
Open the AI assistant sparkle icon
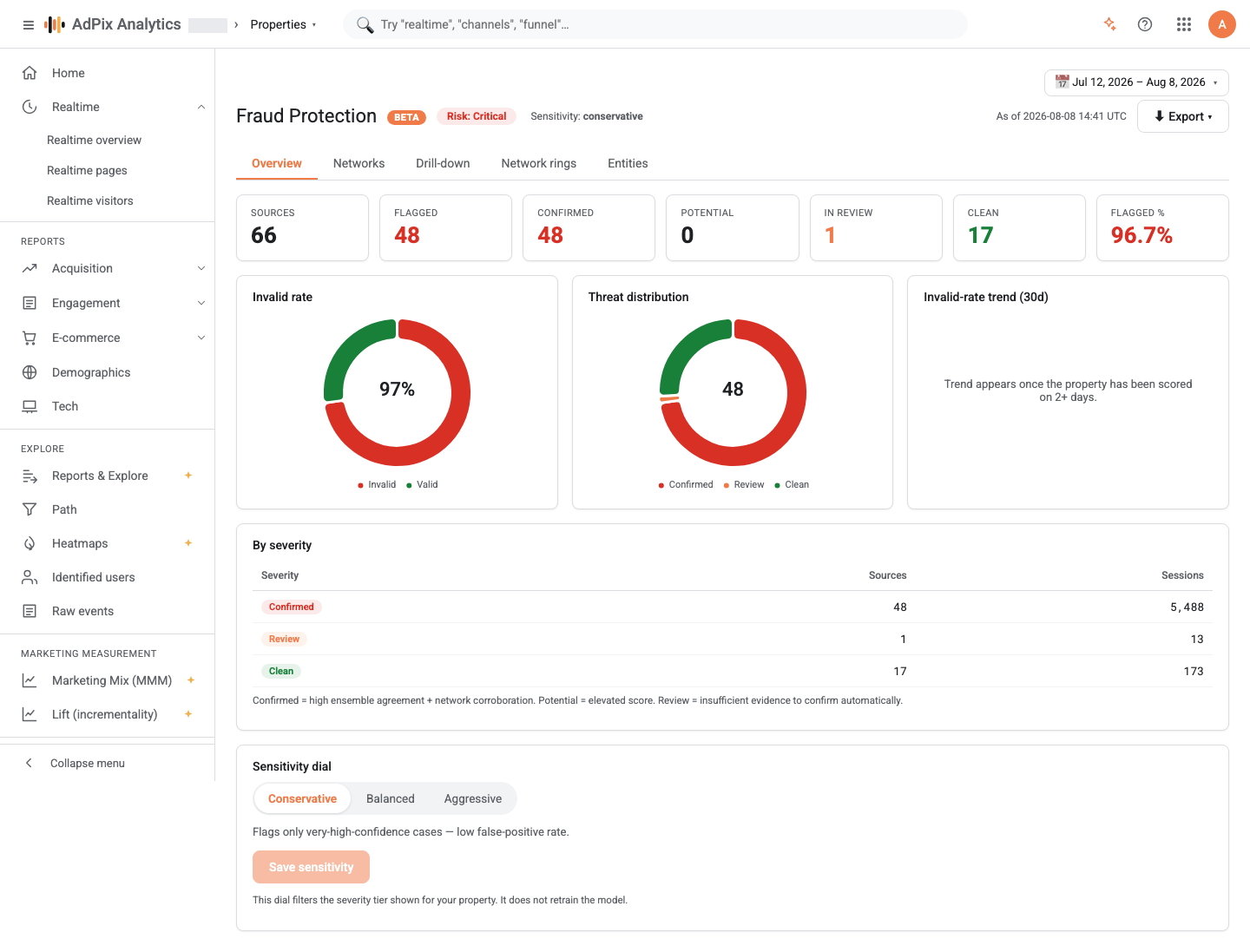click(x=1109, y=24)
